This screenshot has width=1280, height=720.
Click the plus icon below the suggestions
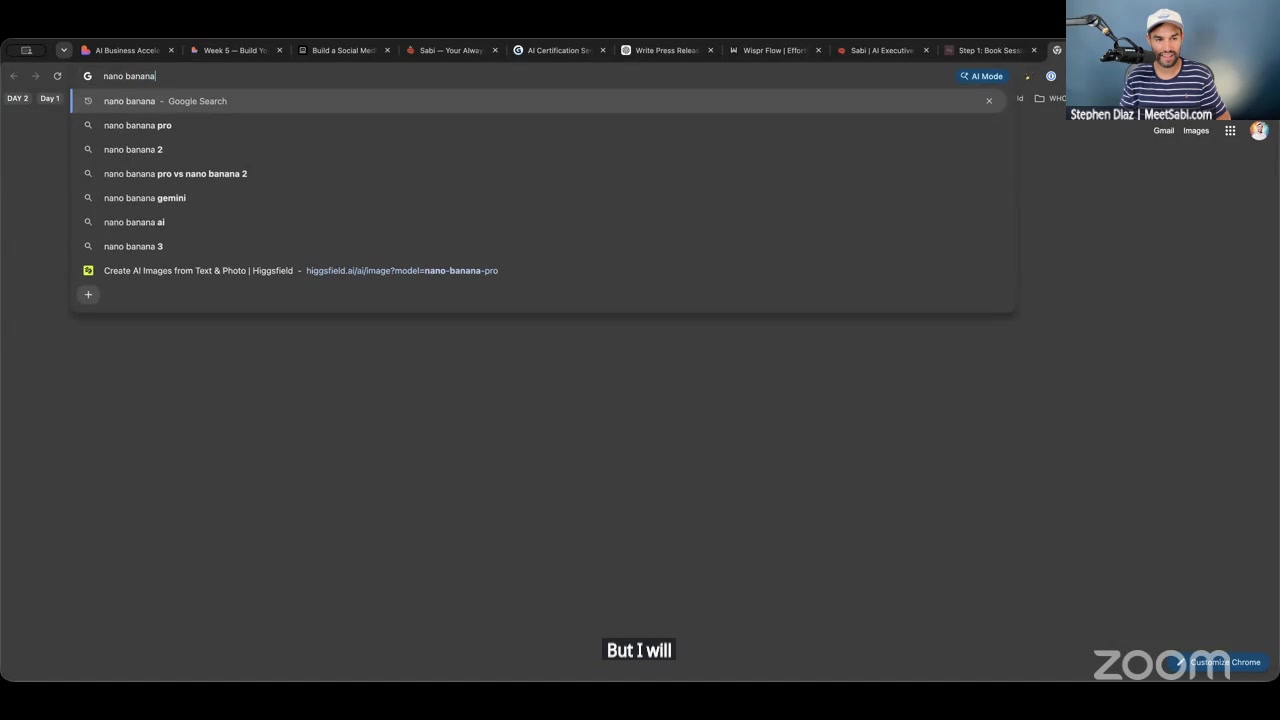tap(88, 295)
